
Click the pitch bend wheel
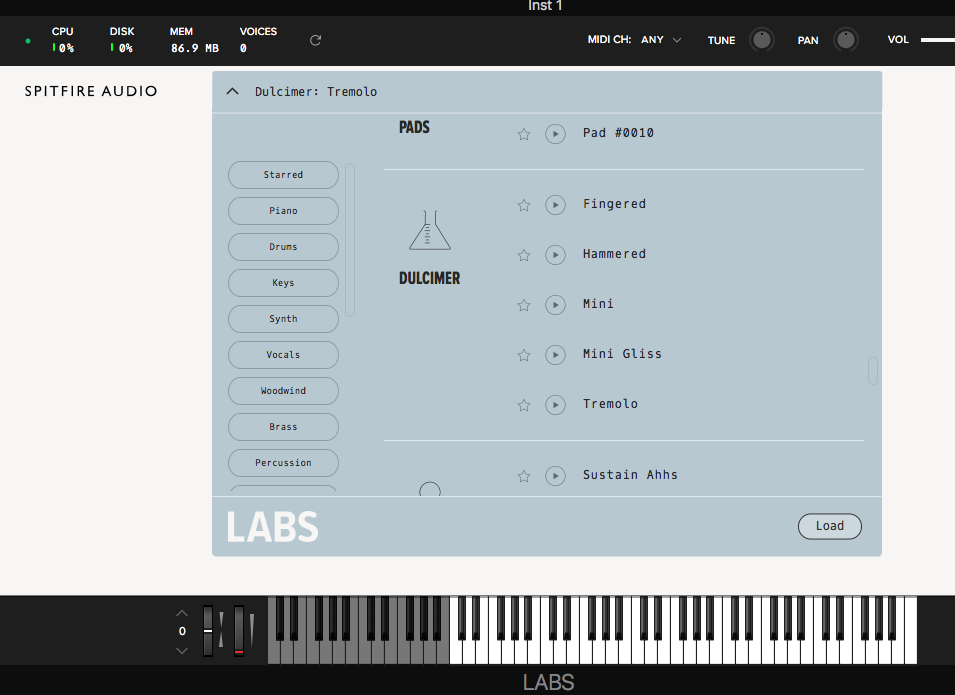[208, 631]
